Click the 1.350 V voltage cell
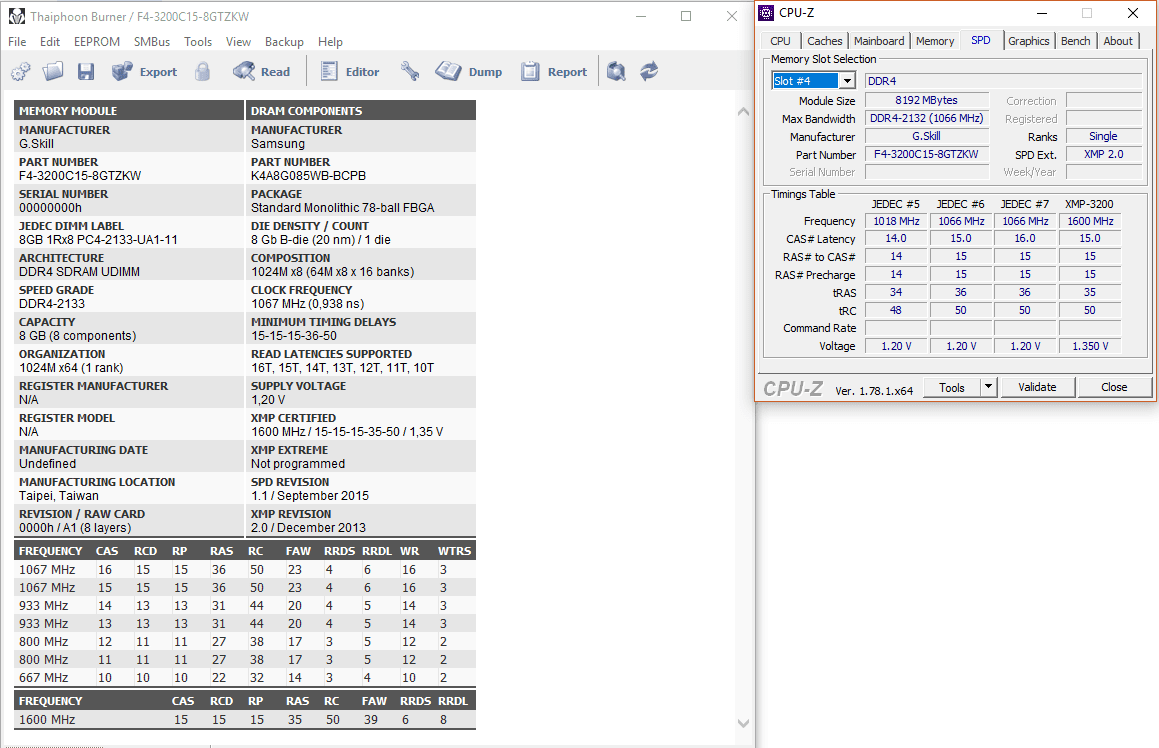 1090,346
